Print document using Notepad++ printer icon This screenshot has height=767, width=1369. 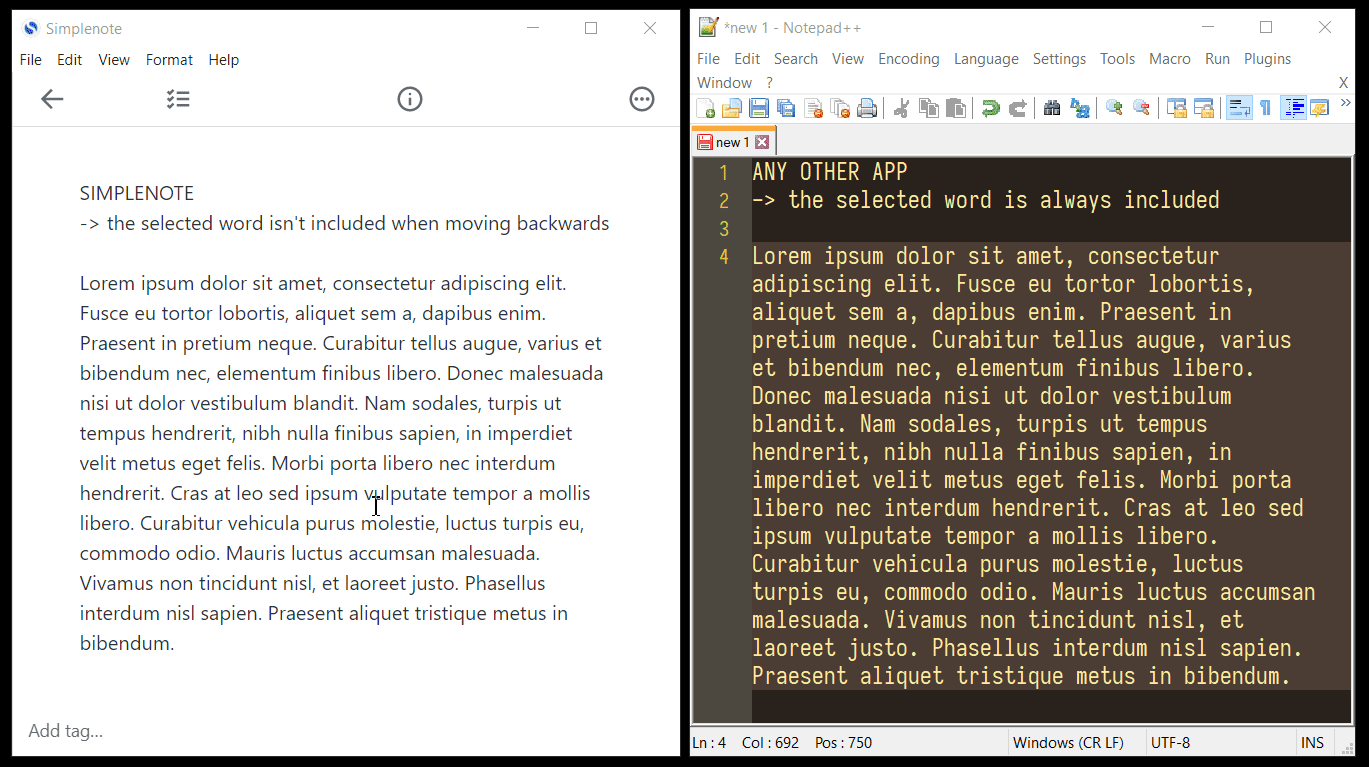(x=867, y=108)
